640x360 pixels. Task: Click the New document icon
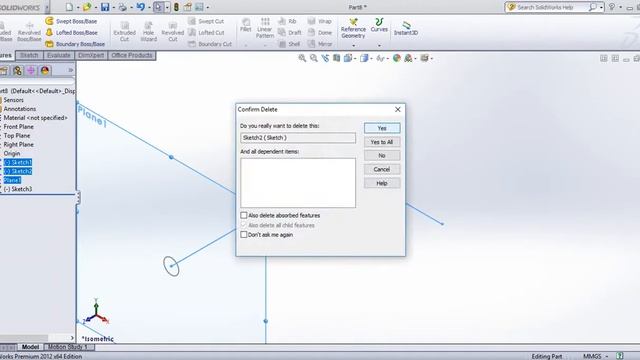tap(69, 7)
